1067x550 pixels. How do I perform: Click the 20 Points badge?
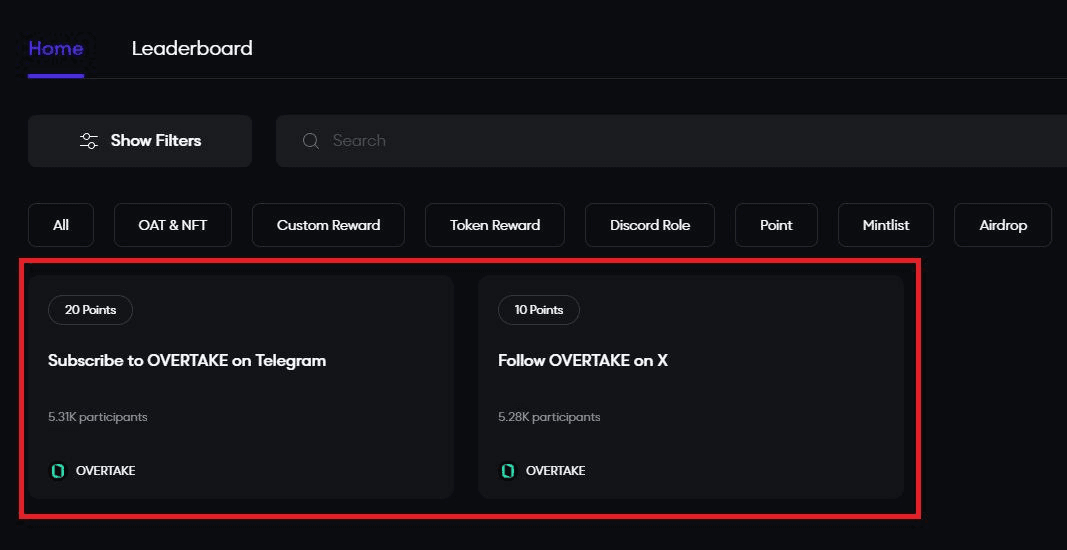tap(91, 310)
